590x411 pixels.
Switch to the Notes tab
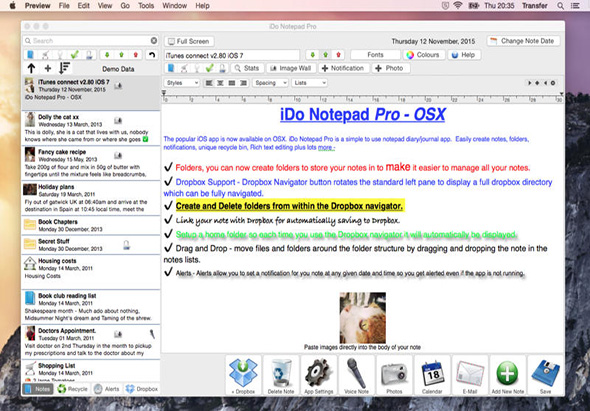(38, 389)
